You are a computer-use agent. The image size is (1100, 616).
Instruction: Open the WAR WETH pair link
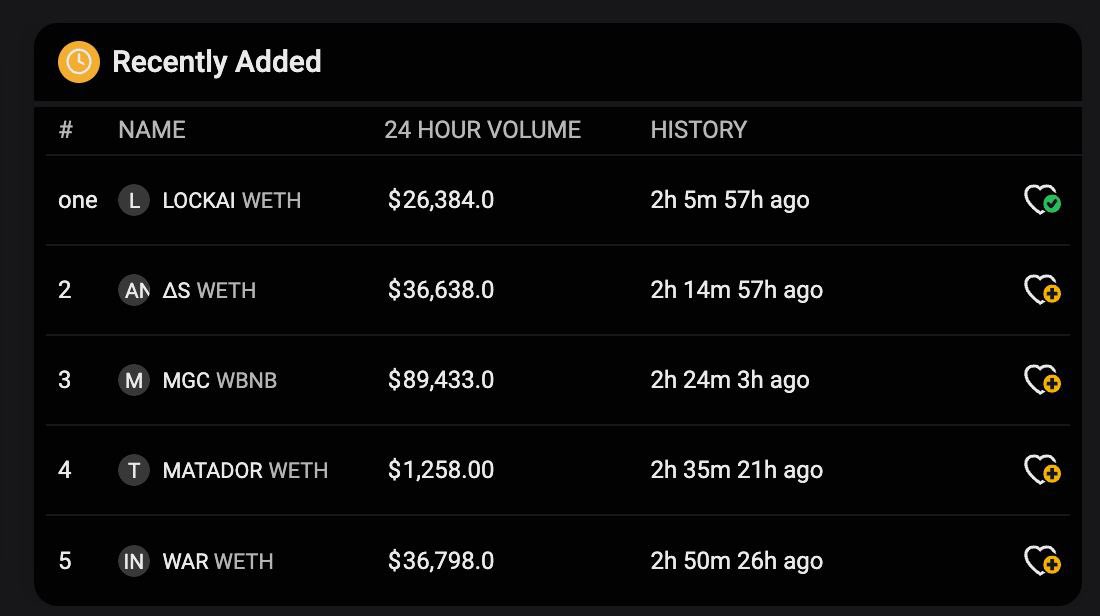coord(218,561)
